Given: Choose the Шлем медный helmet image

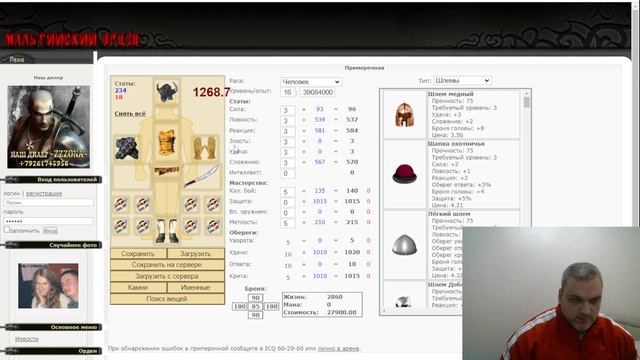Looking at the screenshot, I should pyautogui.click(x=404, y=115).
